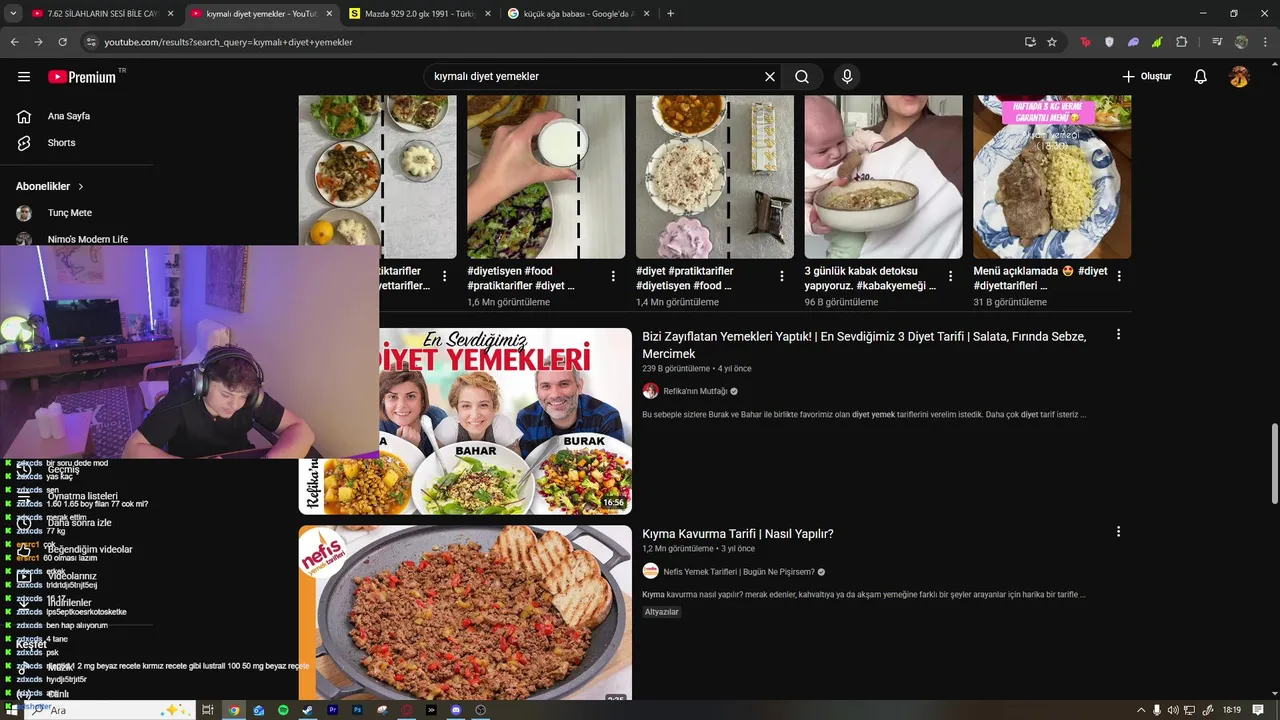Open the YouTube guide hamburger menu
Screen dimensions: 1280x720
[x=24, y=77]
